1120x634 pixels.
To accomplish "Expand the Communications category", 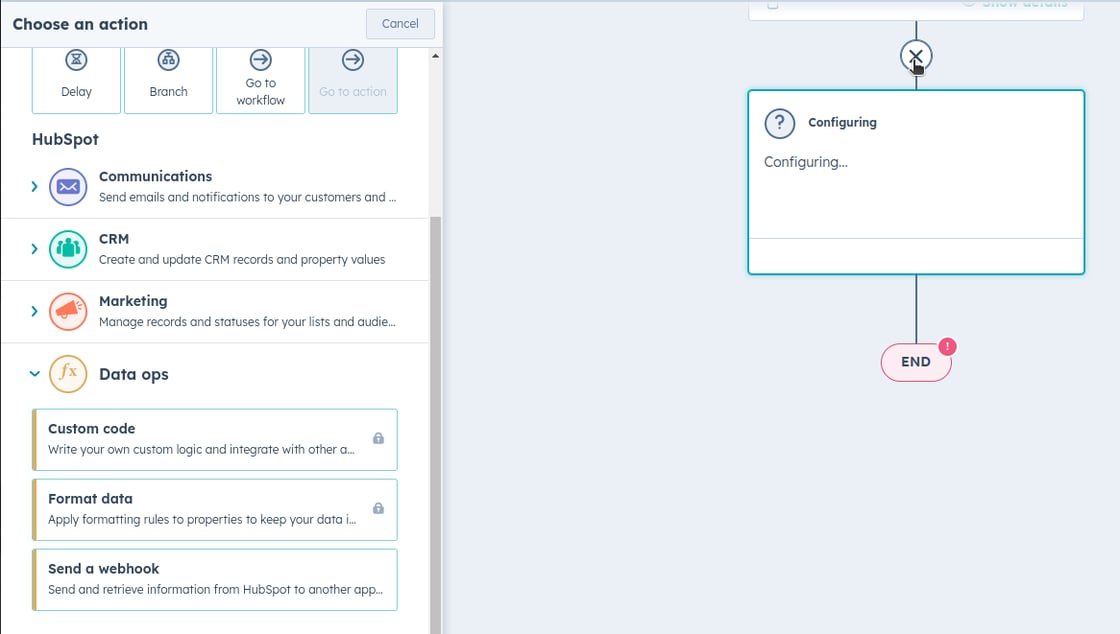I will [35, 187].
